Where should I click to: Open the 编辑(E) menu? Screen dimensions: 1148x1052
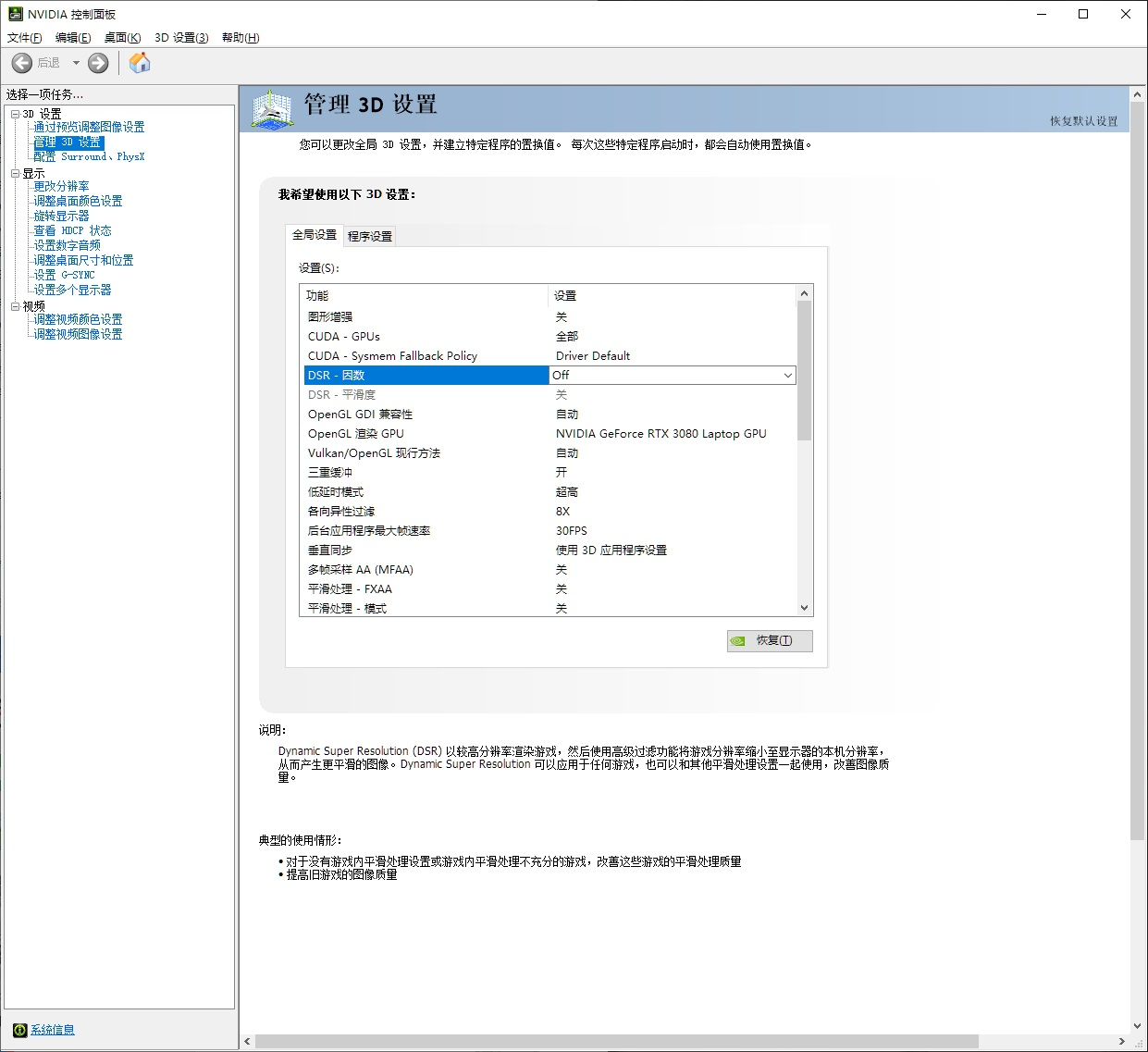point(73,38)
